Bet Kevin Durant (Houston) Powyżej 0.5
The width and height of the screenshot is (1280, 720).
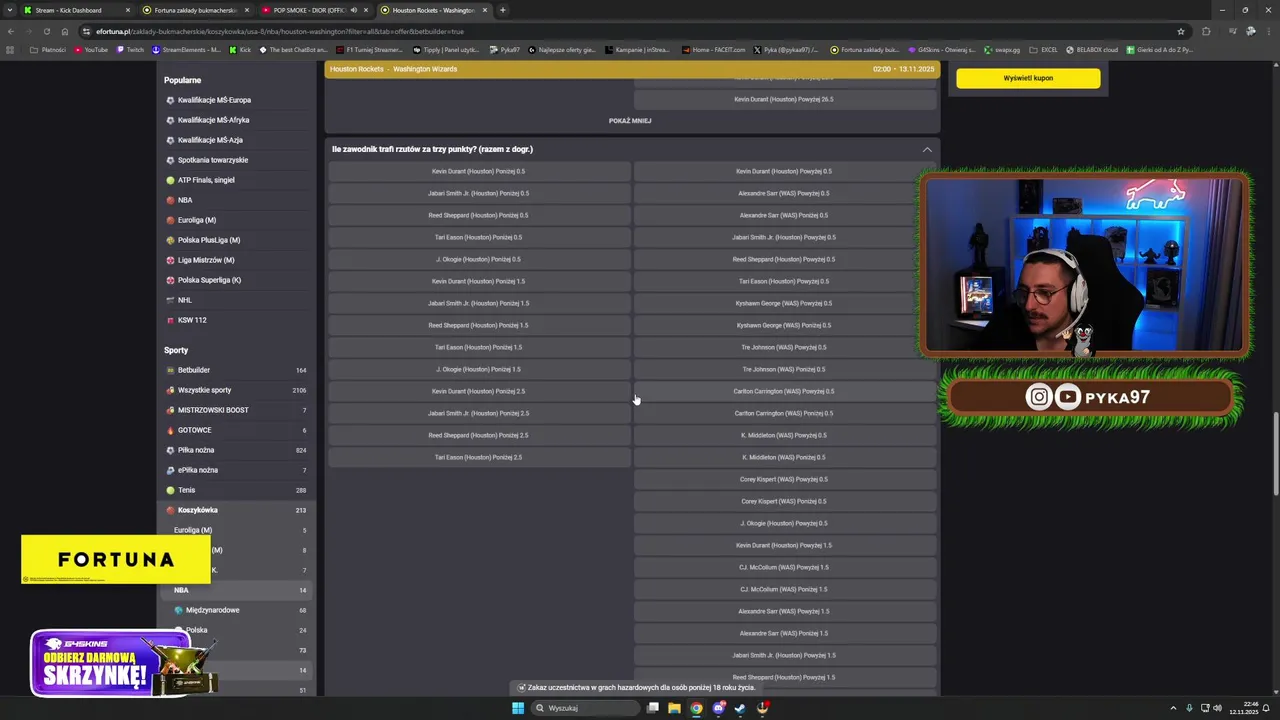(784, 171)
